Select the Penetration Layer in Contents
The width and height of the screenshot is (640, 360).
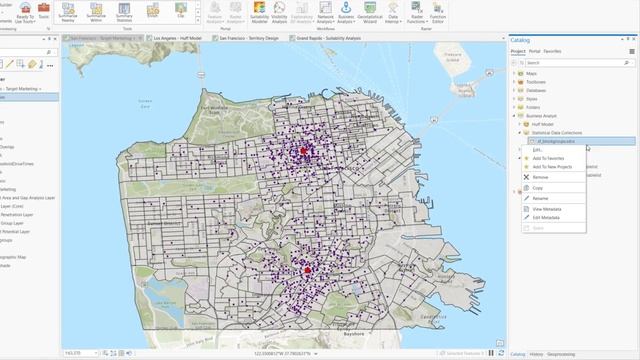(x=17, y=215)
